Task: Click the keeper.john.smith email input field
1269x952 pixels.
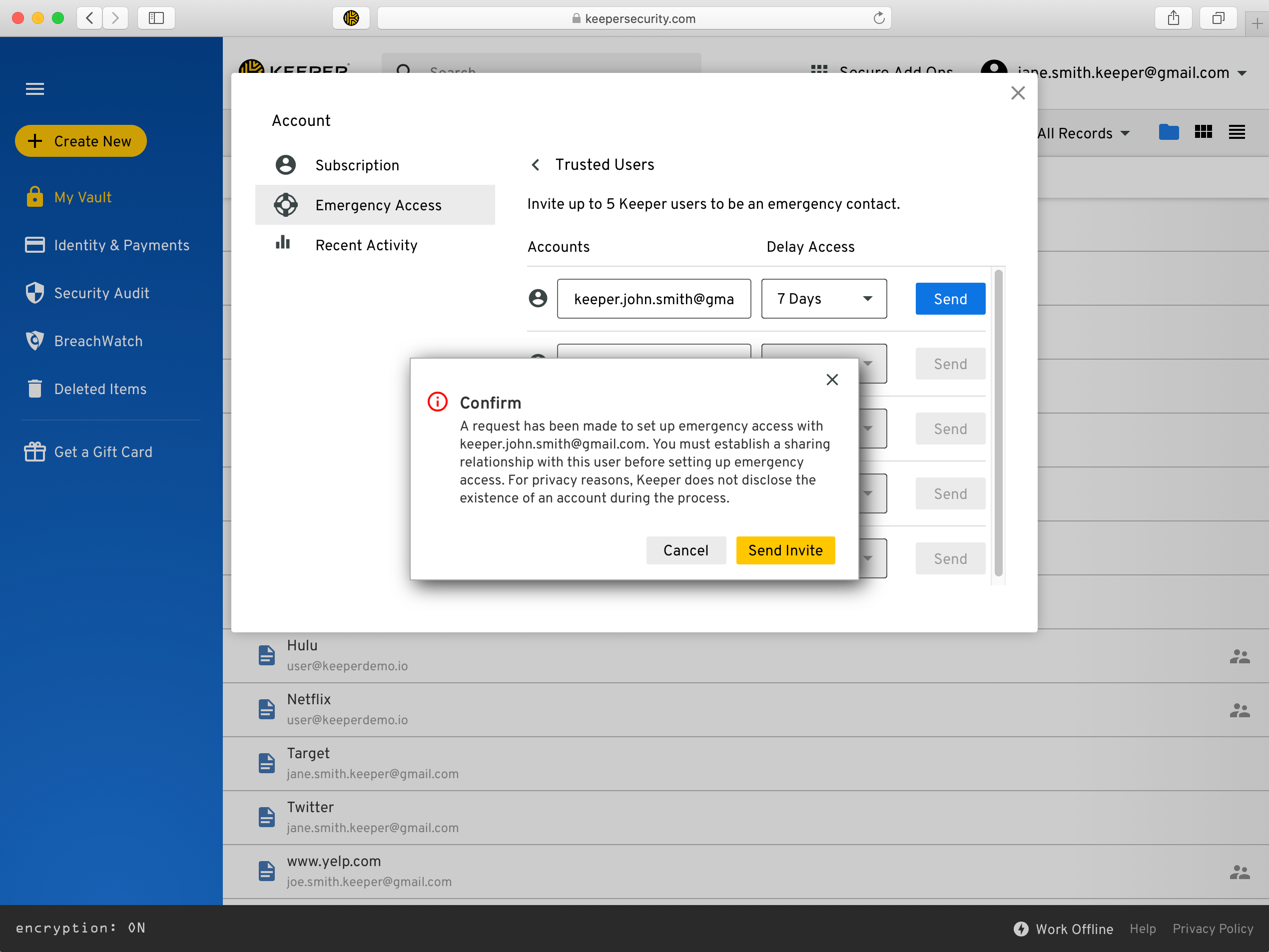Action: [x=653, y=299]
